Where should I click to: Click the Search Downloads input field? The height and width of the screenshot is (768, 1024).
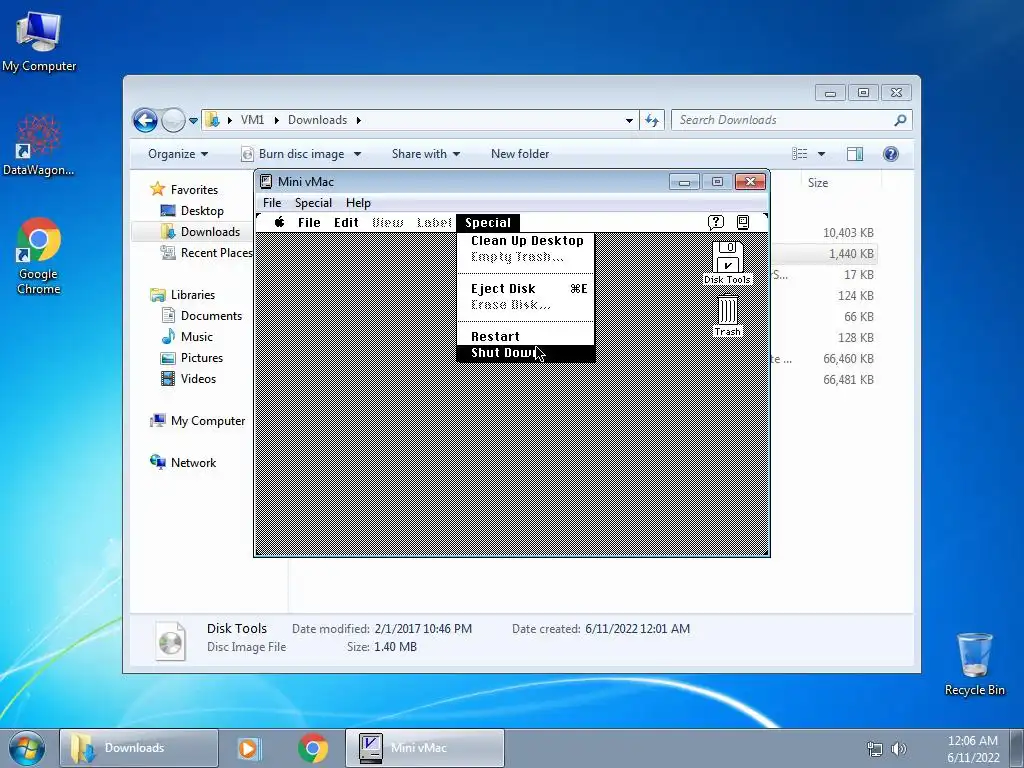click(x=784, y=120)
